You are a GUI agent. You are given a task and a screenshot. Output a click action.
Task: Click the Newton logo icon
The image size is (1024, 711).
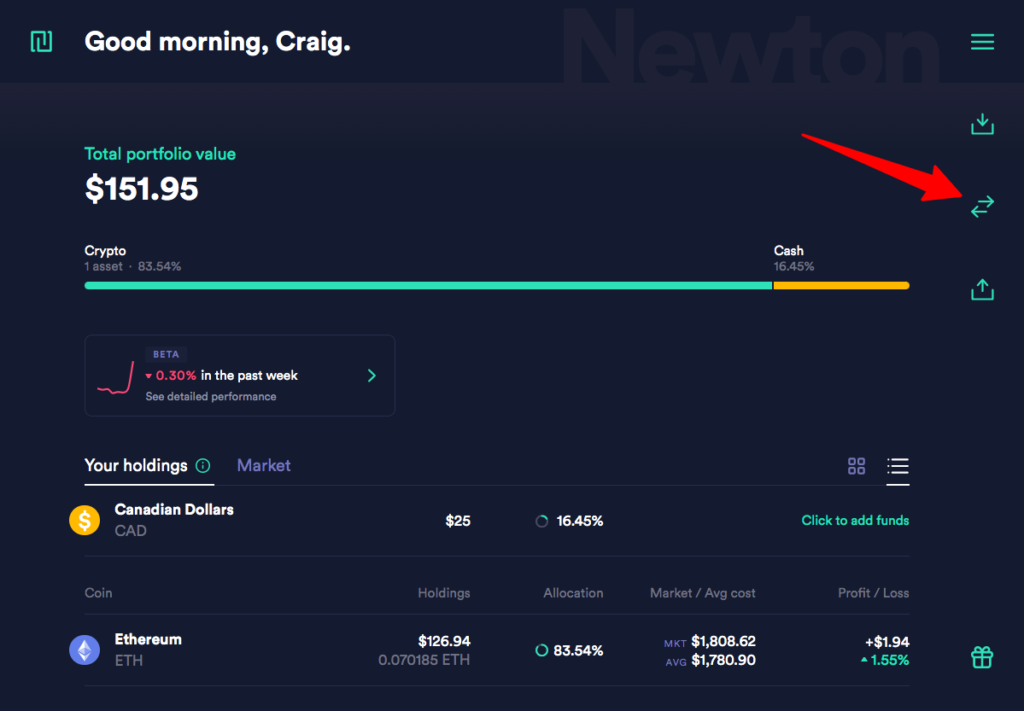click(41, 42)
